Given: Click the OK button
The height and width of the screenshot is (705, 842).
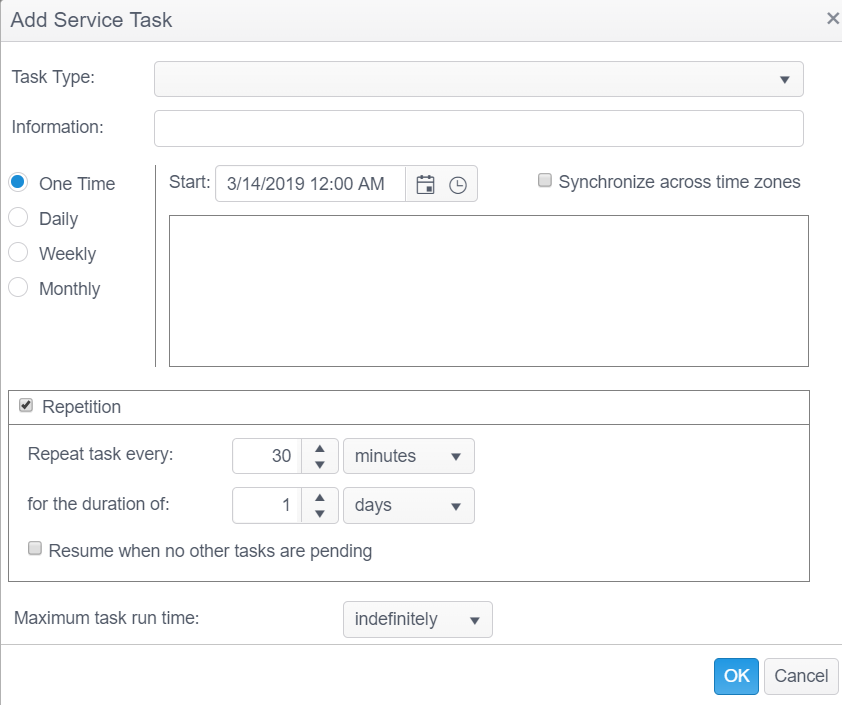Looking at the screenshot, I should tap(736, 676).
